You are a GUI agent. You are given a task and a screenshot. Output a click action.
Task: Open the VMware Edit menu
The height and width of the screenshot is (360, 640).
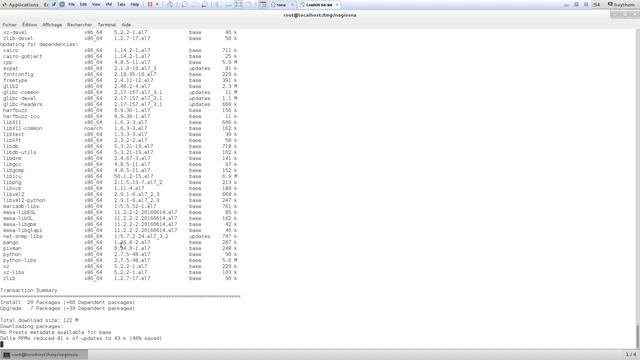click(x=83, y=4)
